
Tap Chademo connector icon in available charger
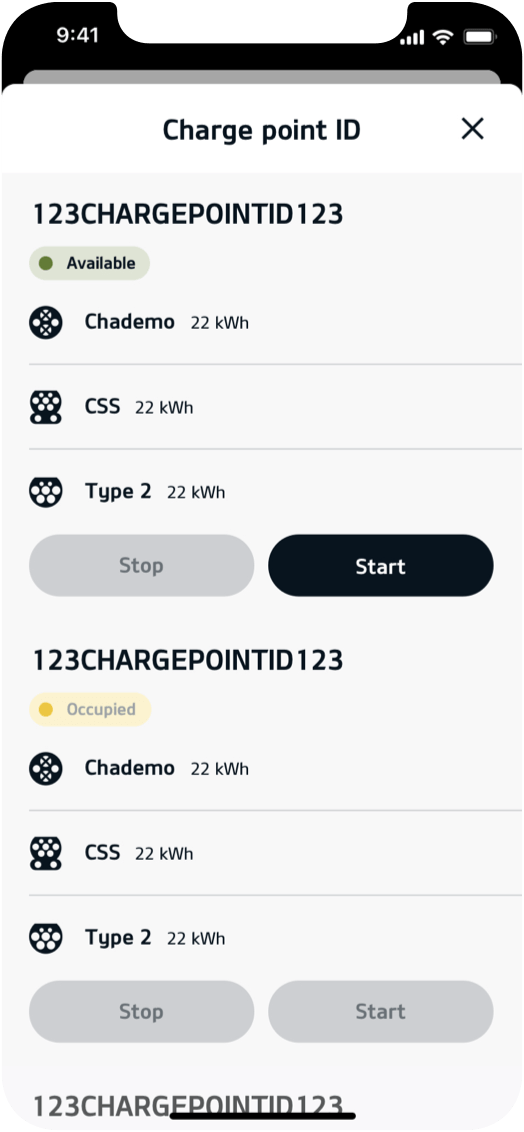tap(45, 323)
